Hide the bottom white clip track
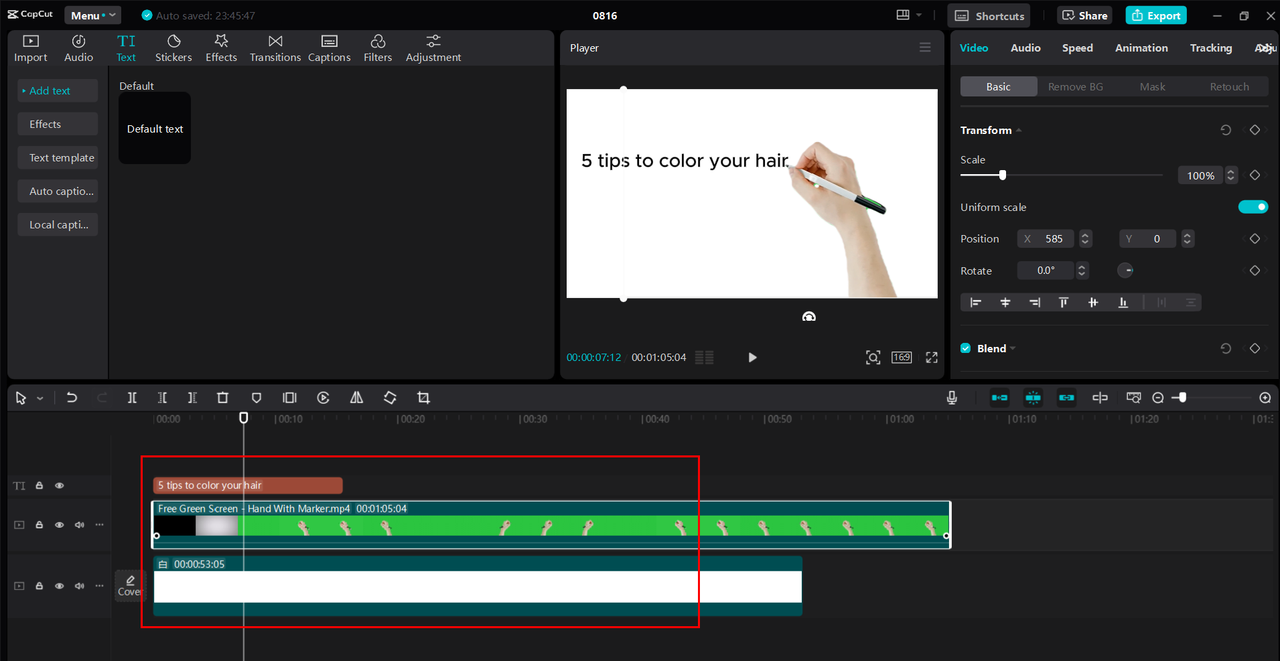Screen dimensions: 1280x661 click(x=59, y=586)
